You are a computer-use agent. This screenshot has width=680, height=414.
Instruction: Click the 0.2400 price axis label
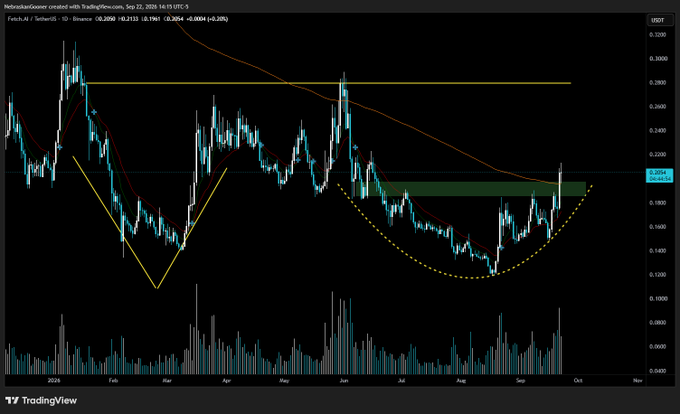[657, 130]
